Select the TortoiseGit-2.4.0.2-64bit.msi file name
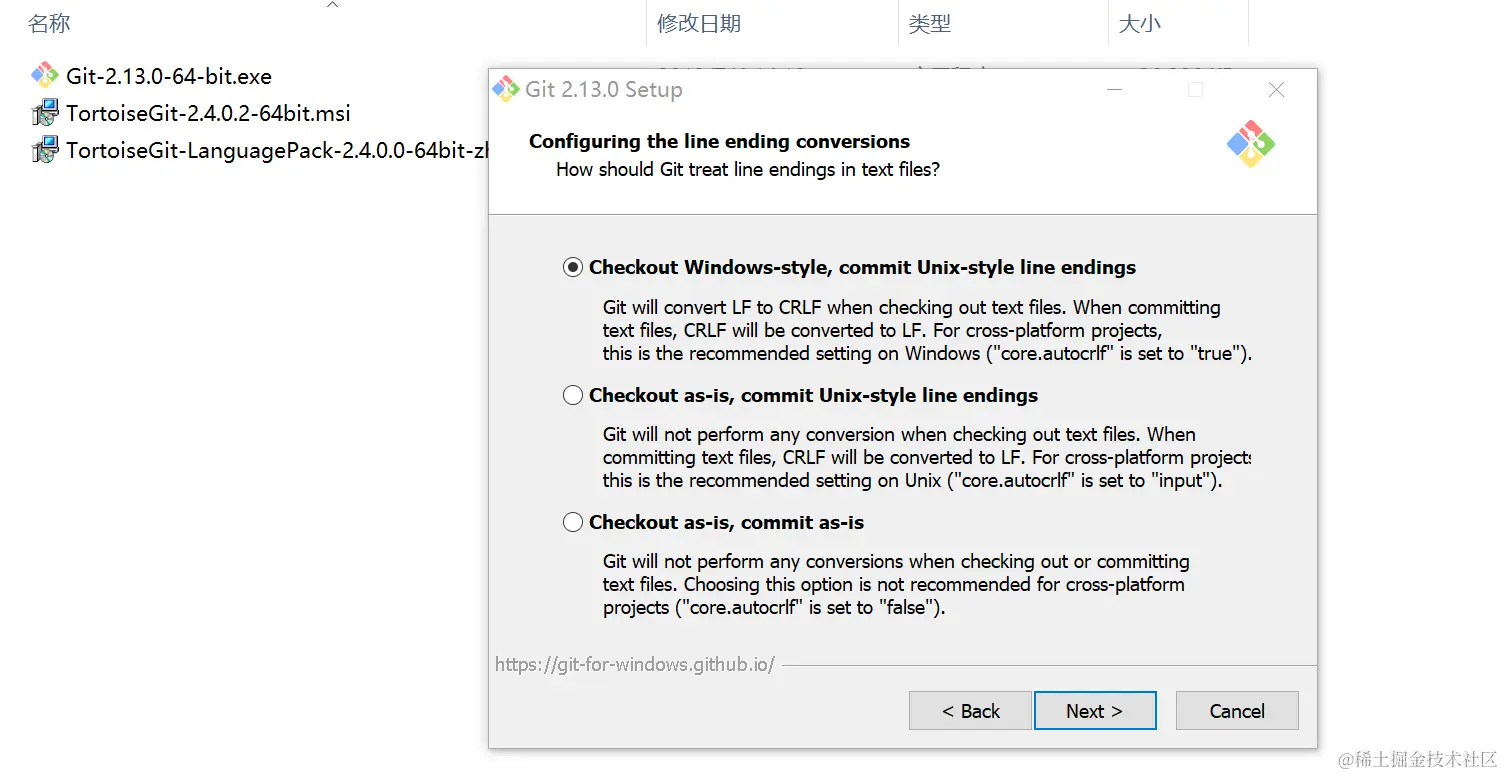 [x=208, y=113]
